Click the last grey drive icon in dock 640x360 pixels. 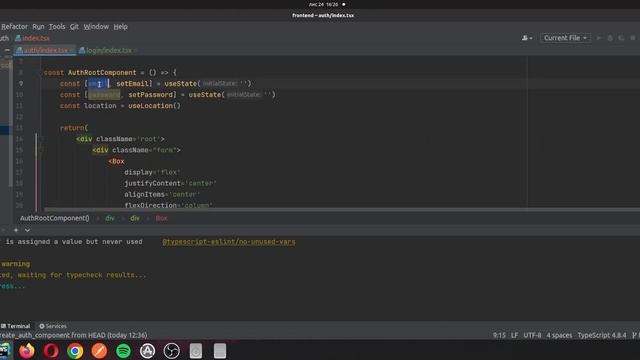tap(220, 351)
